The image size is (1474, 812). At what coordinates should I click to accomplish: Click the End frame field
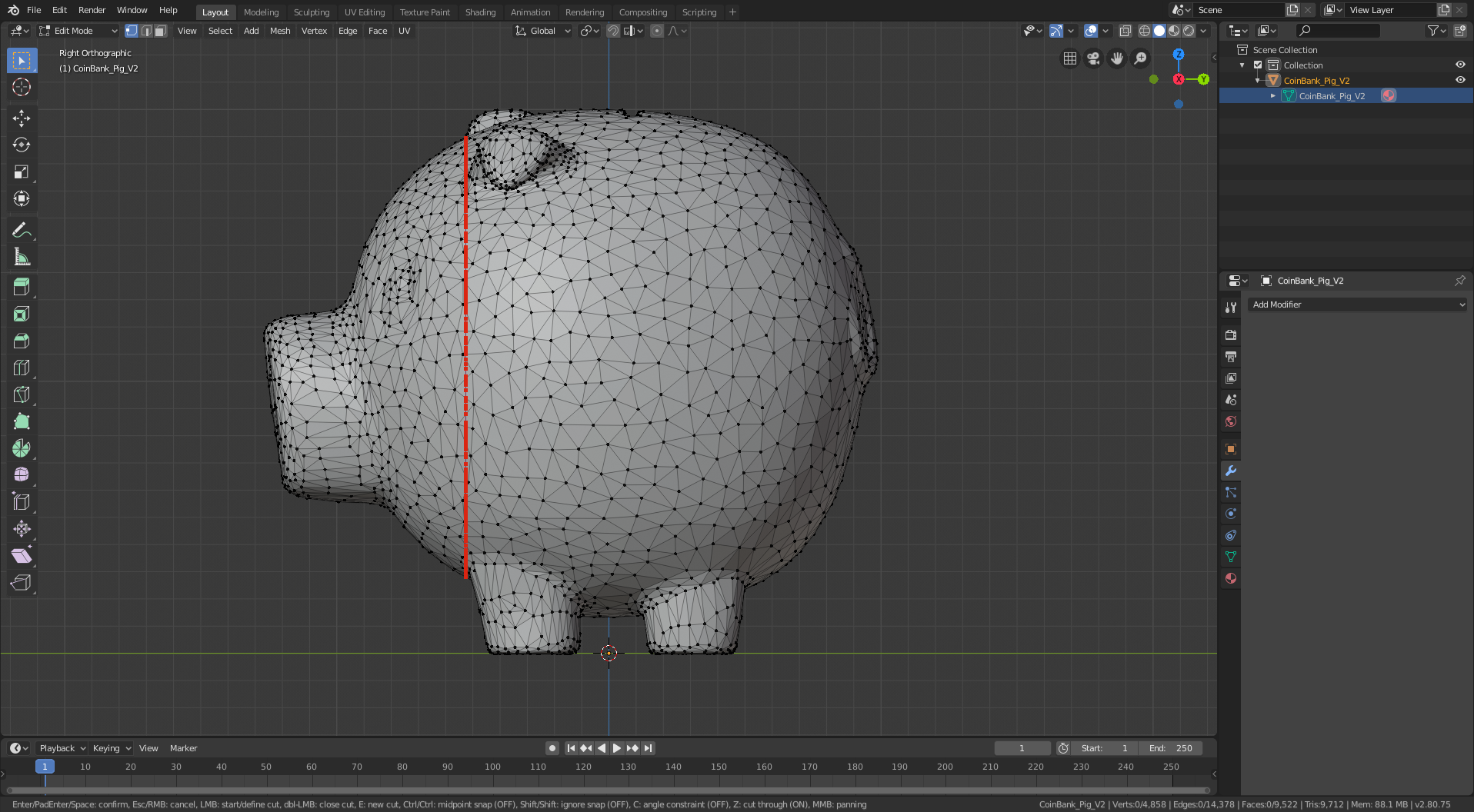pos(1170,748)
